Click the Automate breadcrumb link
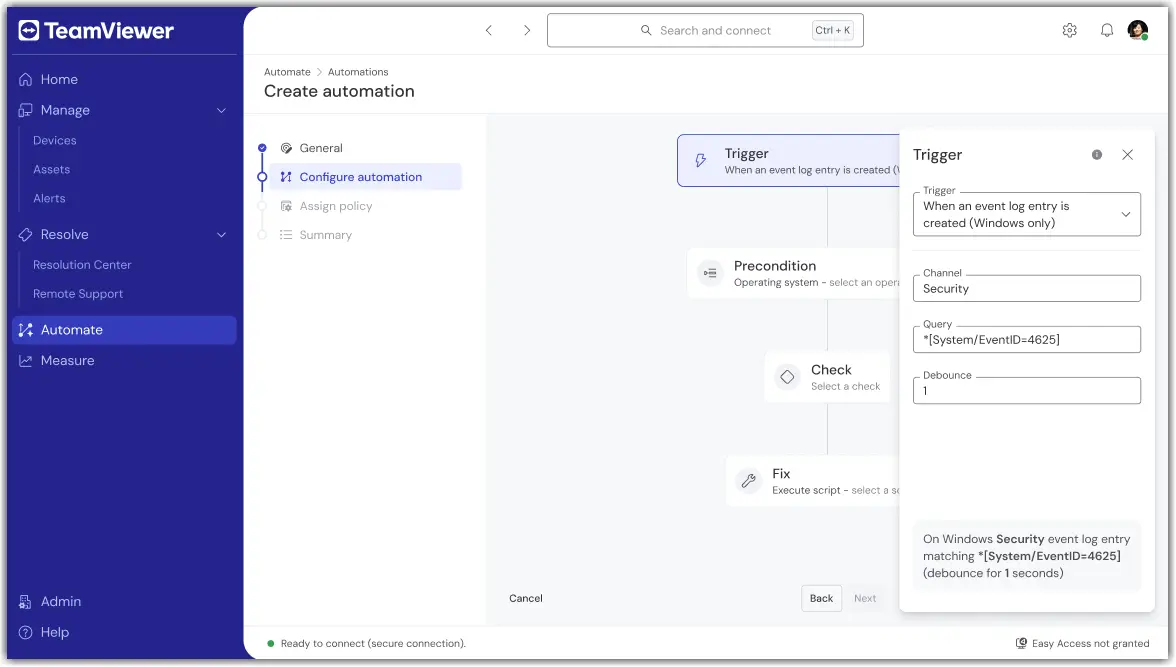The image size is (1176, 667). point(287,72)
